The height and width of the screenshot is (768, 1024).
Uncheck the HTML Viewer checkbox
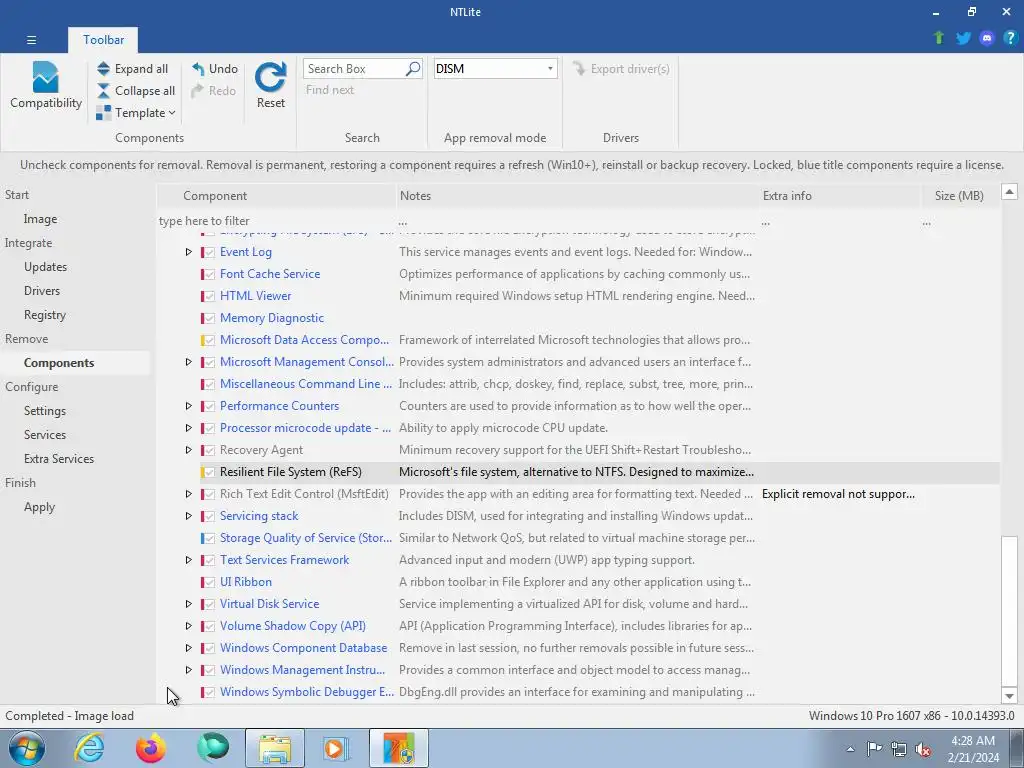pos(209,296)
